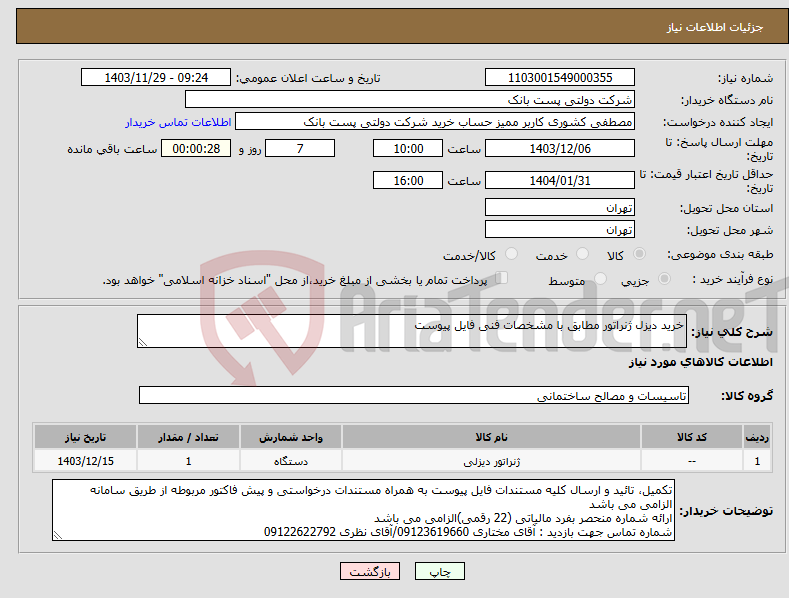Click the ردیف column header
This screenshot has width=789, height=598.
point(757,437)
